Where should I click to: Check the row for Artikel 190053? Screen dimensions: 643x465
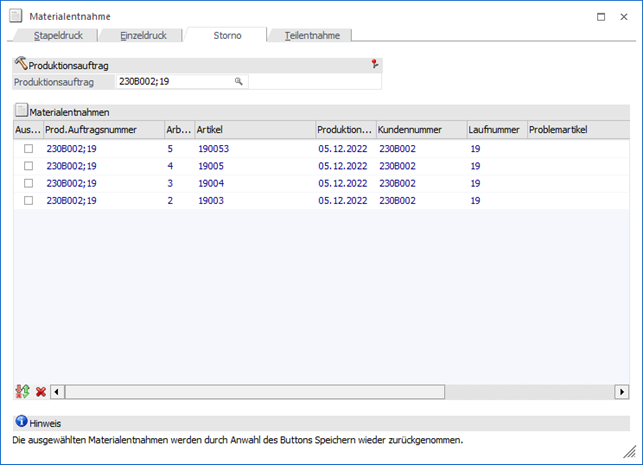(29, 148)
